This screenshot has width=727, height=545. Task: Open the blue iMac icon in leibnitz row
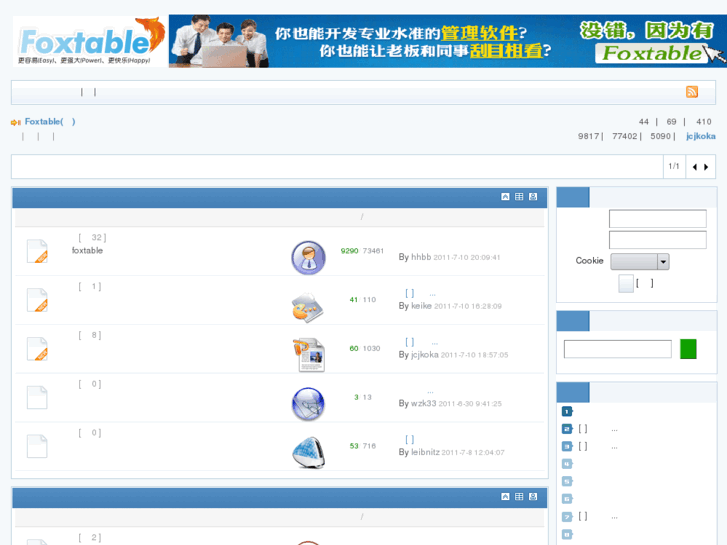click(x=309, y=452)
